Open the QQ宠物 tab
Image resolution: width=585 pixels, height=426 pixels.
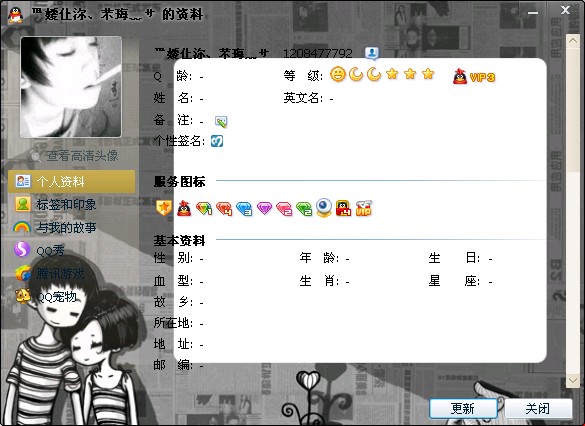click(x=71, y=297)
